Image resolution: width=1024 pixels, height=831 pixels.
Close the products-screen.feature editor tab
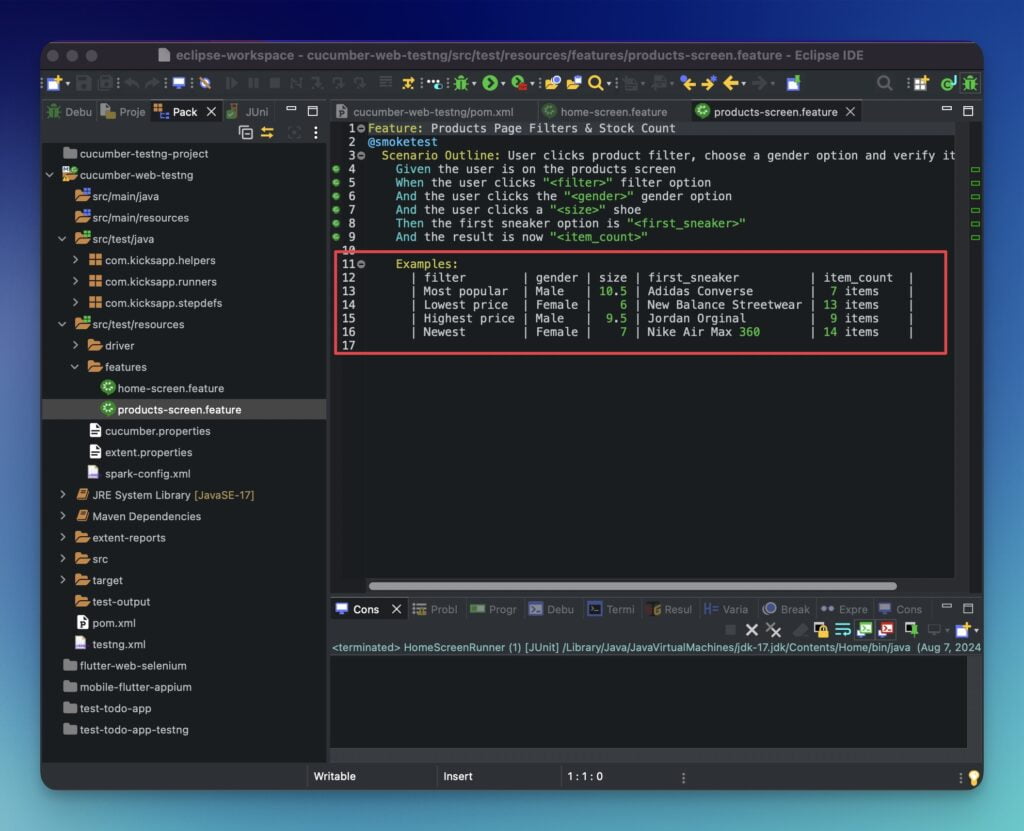pos(850,112)
